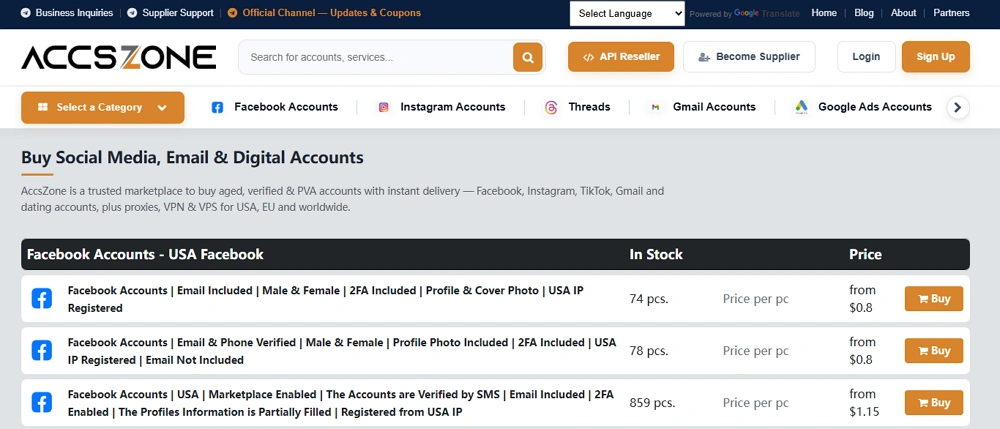Click the Gmail icon in category bar
The image size is (1000, 429).
[x=655, y=107]
